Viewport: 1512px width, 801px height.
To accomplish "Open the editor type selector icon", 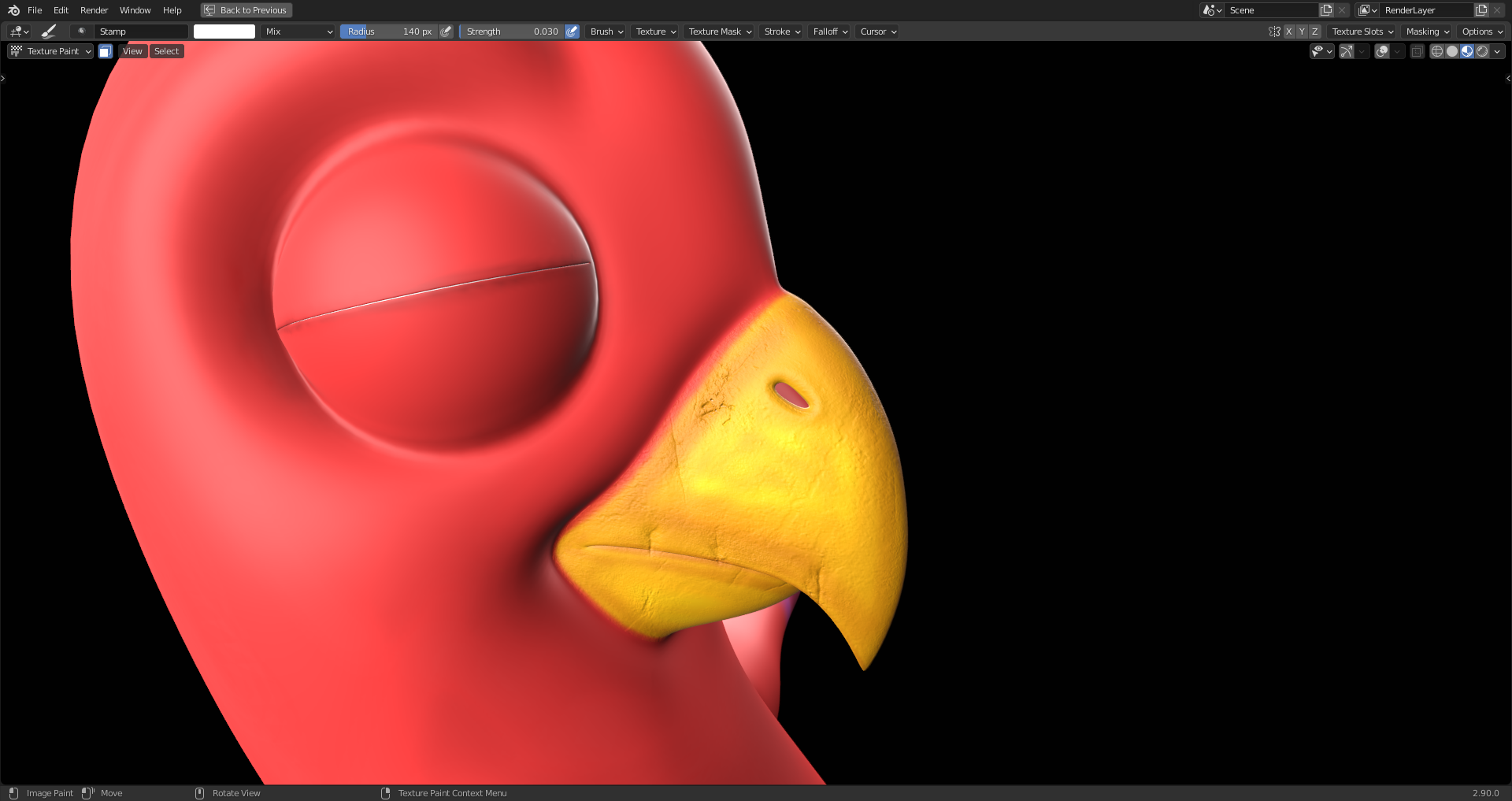I will click(17, 31).
